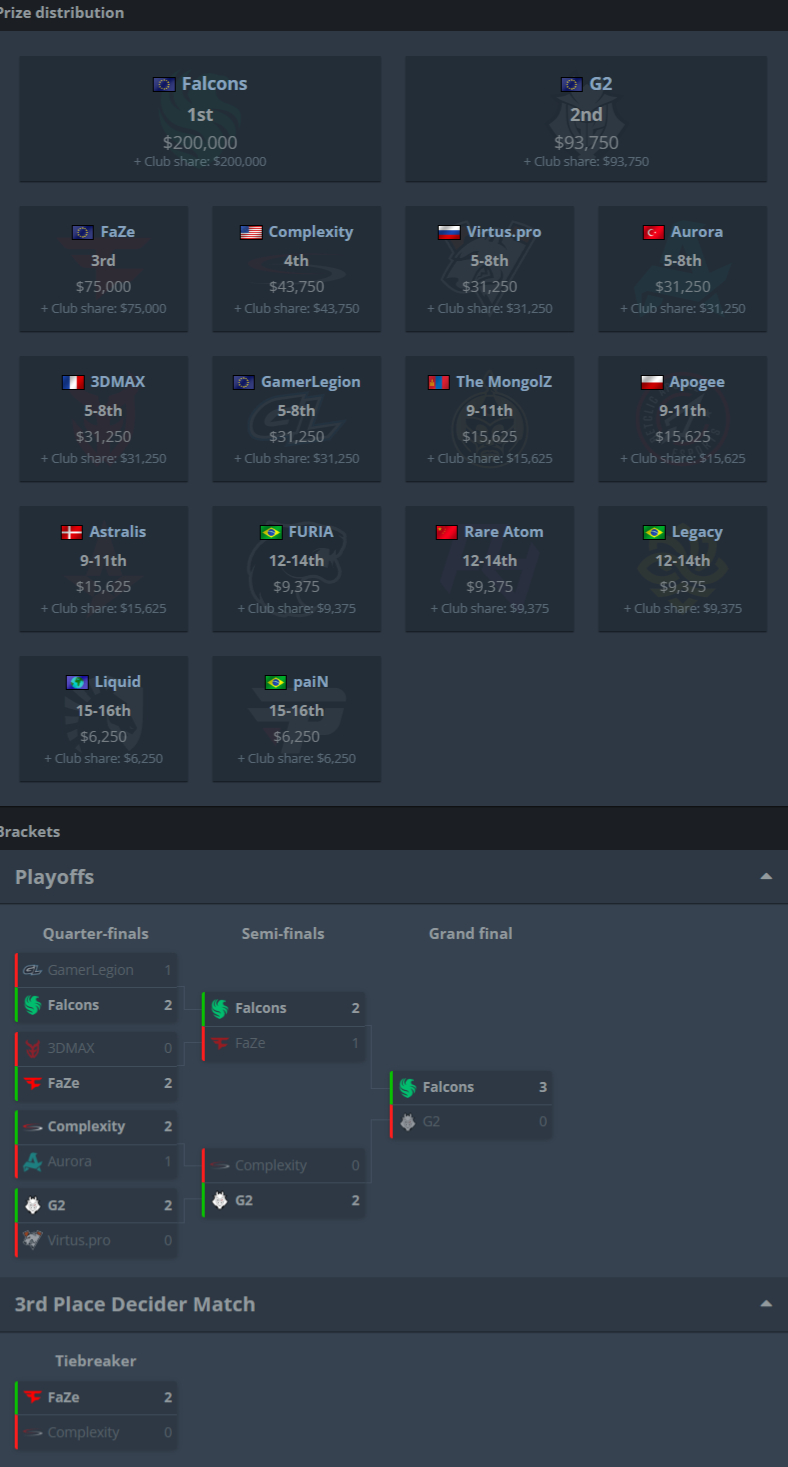
Task: Collapse the Playoffs bracket section
Action: 766,877
